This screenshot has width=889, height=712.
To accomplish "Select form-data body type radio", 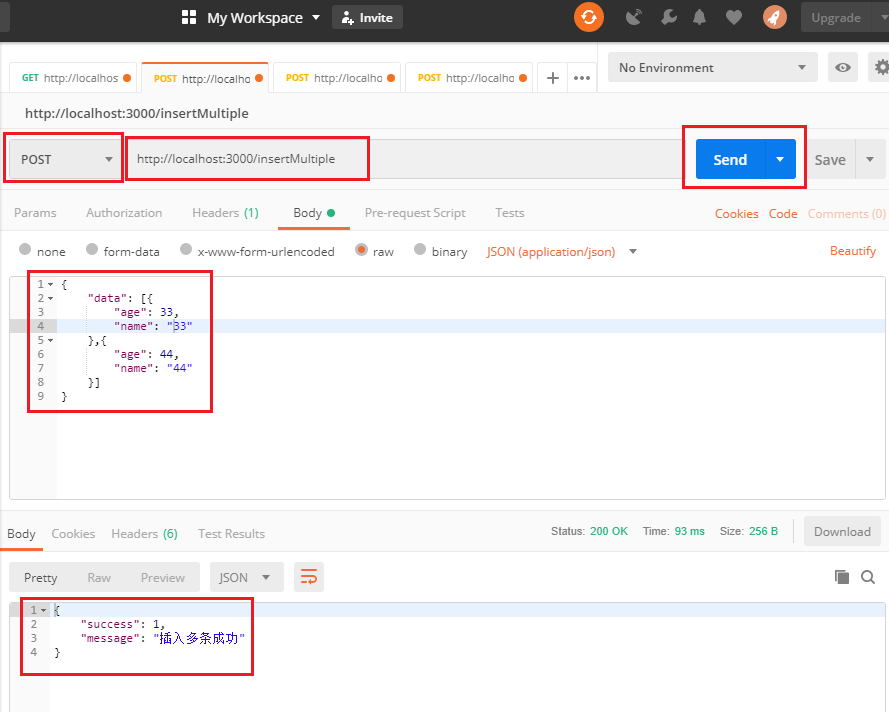I will point(92,249).
